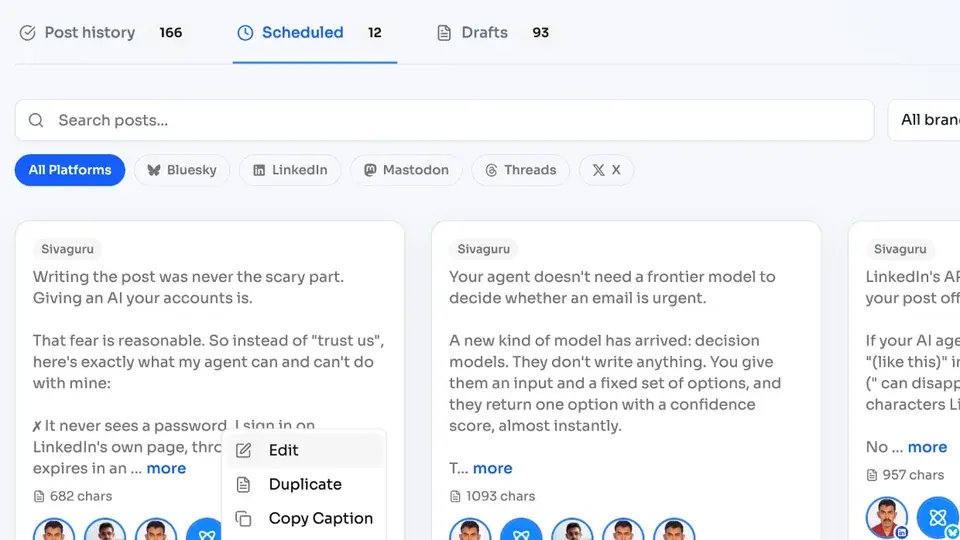The image size is (960, 540).
Task: Expand the 957 chars post via more
Action: click(x=927, y=447)
